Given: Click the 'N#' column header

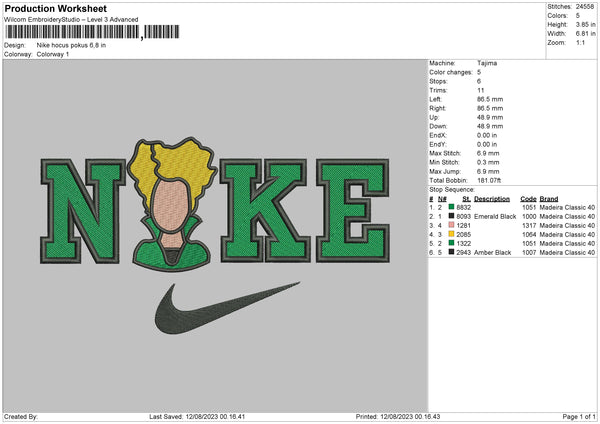Looking at the screenshot, I should [442, 199].
